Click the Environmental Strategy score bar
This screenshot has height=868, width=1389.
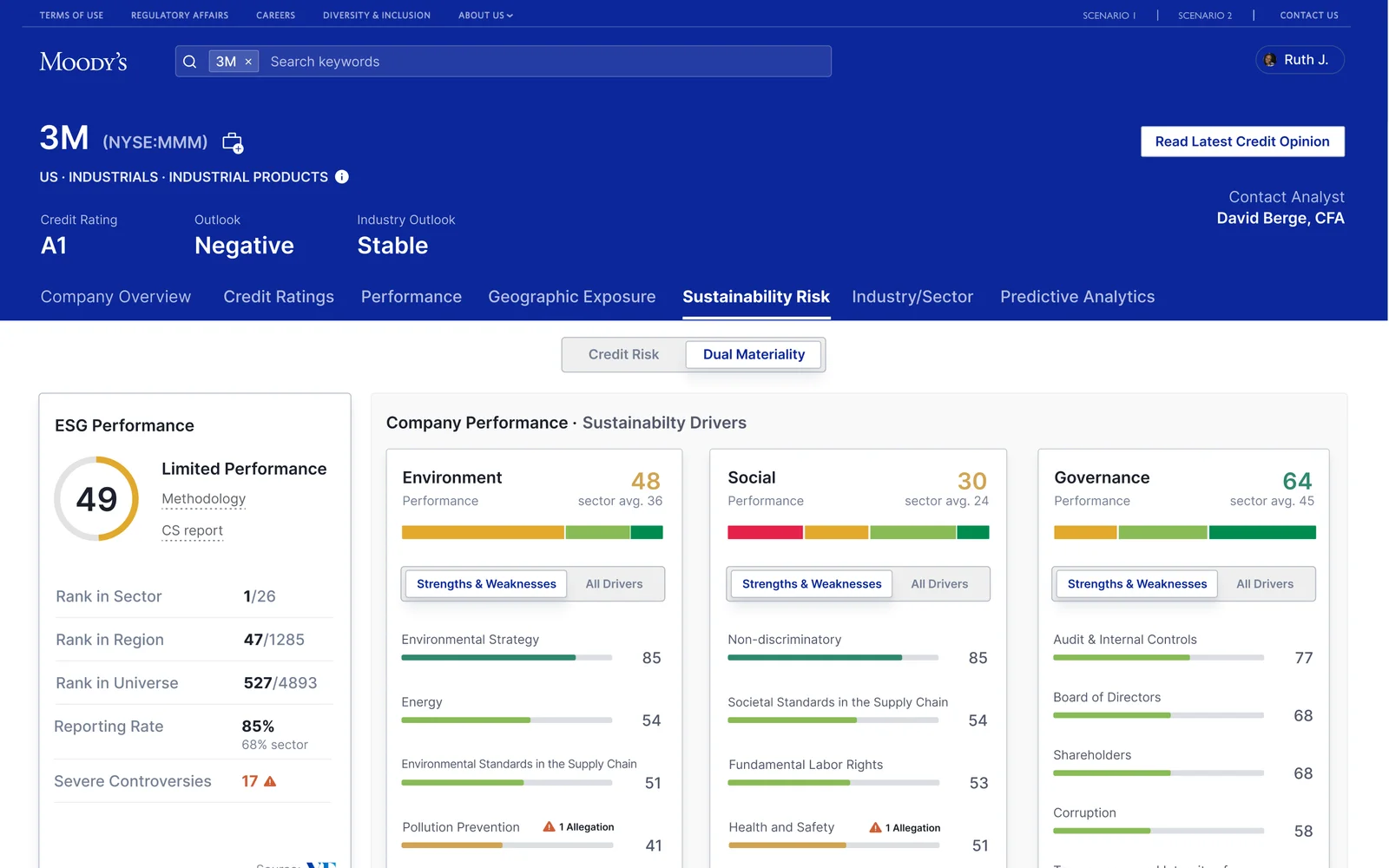[x=507, y=658]
